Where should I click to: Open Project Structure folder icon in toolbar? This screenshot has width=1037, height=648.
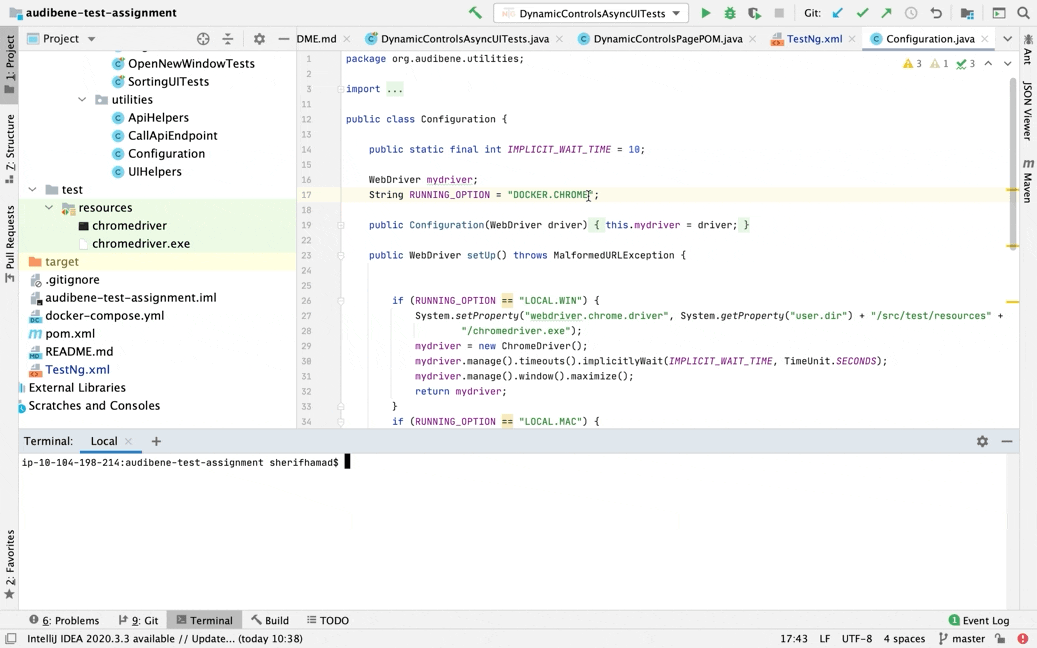967,13
